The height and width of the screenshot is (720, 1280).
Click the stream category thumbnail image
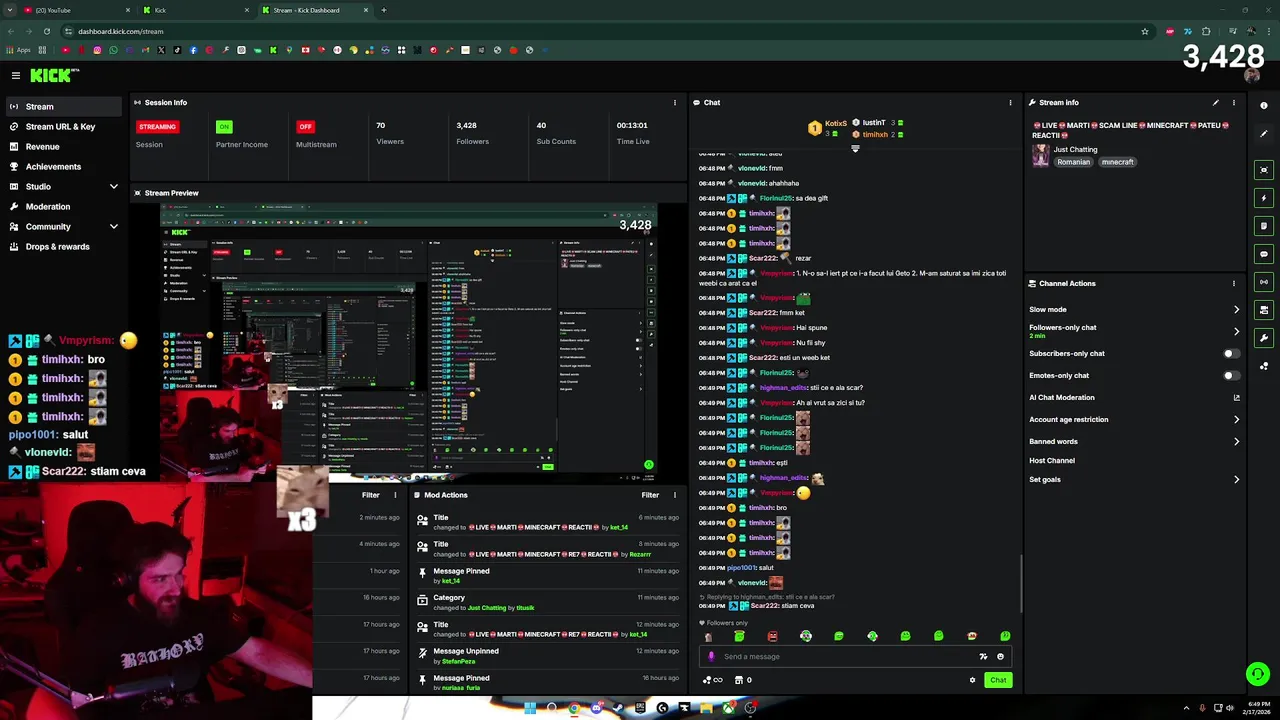[1041, 155]
